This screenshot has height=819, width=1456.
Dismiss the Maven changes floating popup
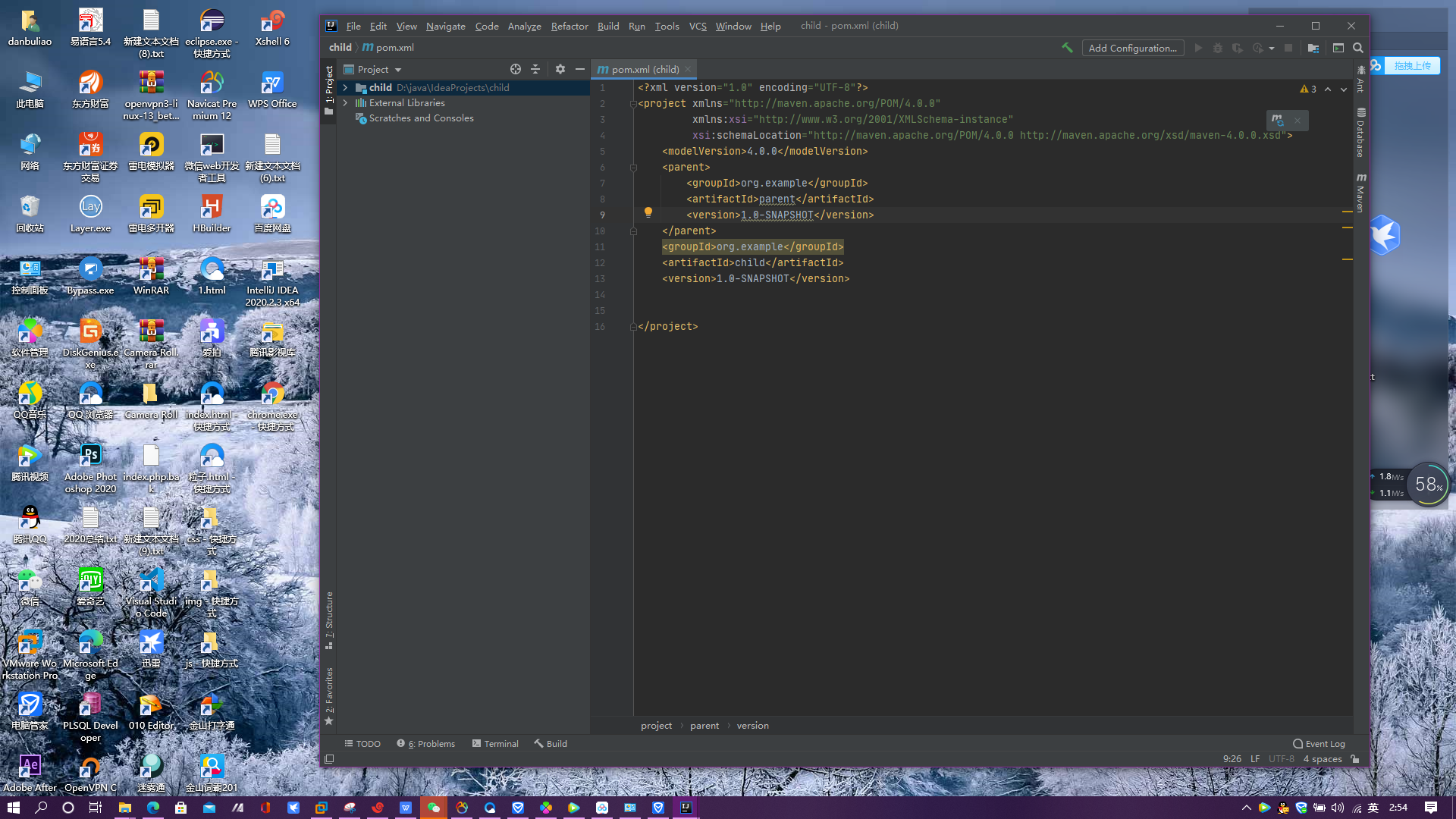[1298, 121]
